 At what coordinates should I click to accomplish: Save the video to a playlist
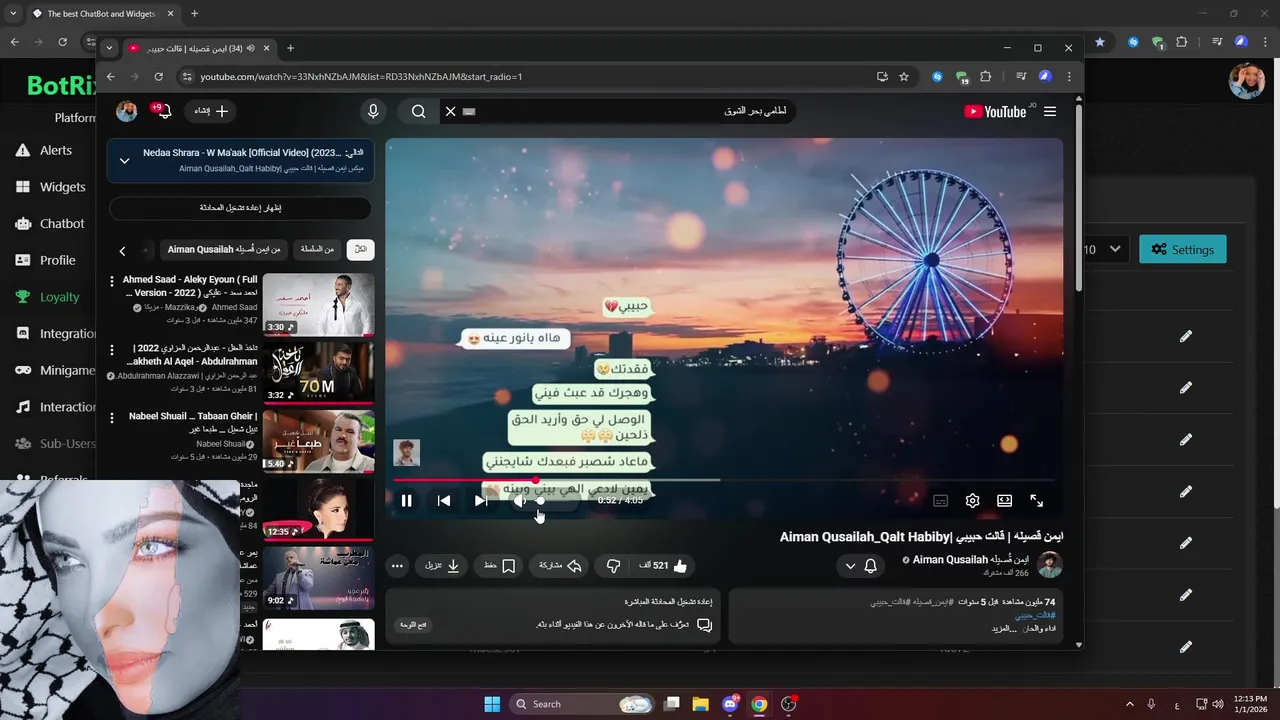[x=499, y=566]
